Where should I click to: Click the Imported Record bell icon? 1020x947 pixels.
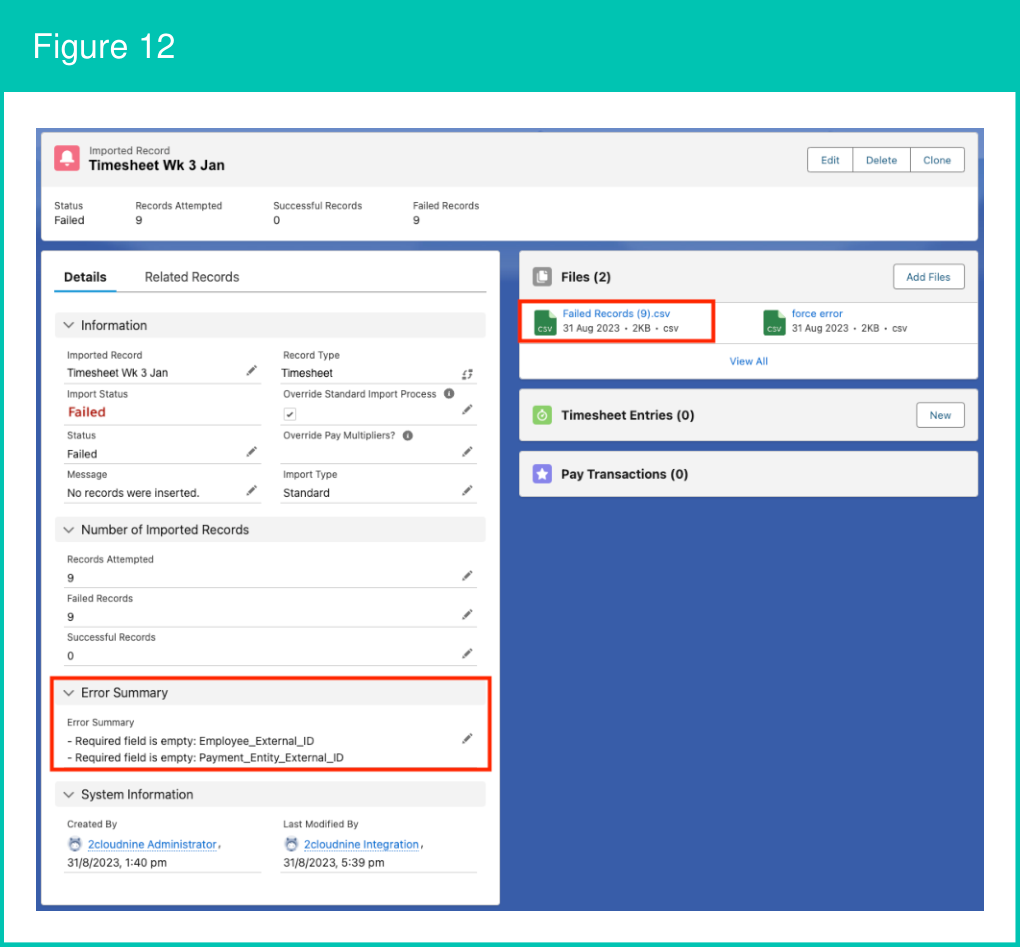[67, 158]
